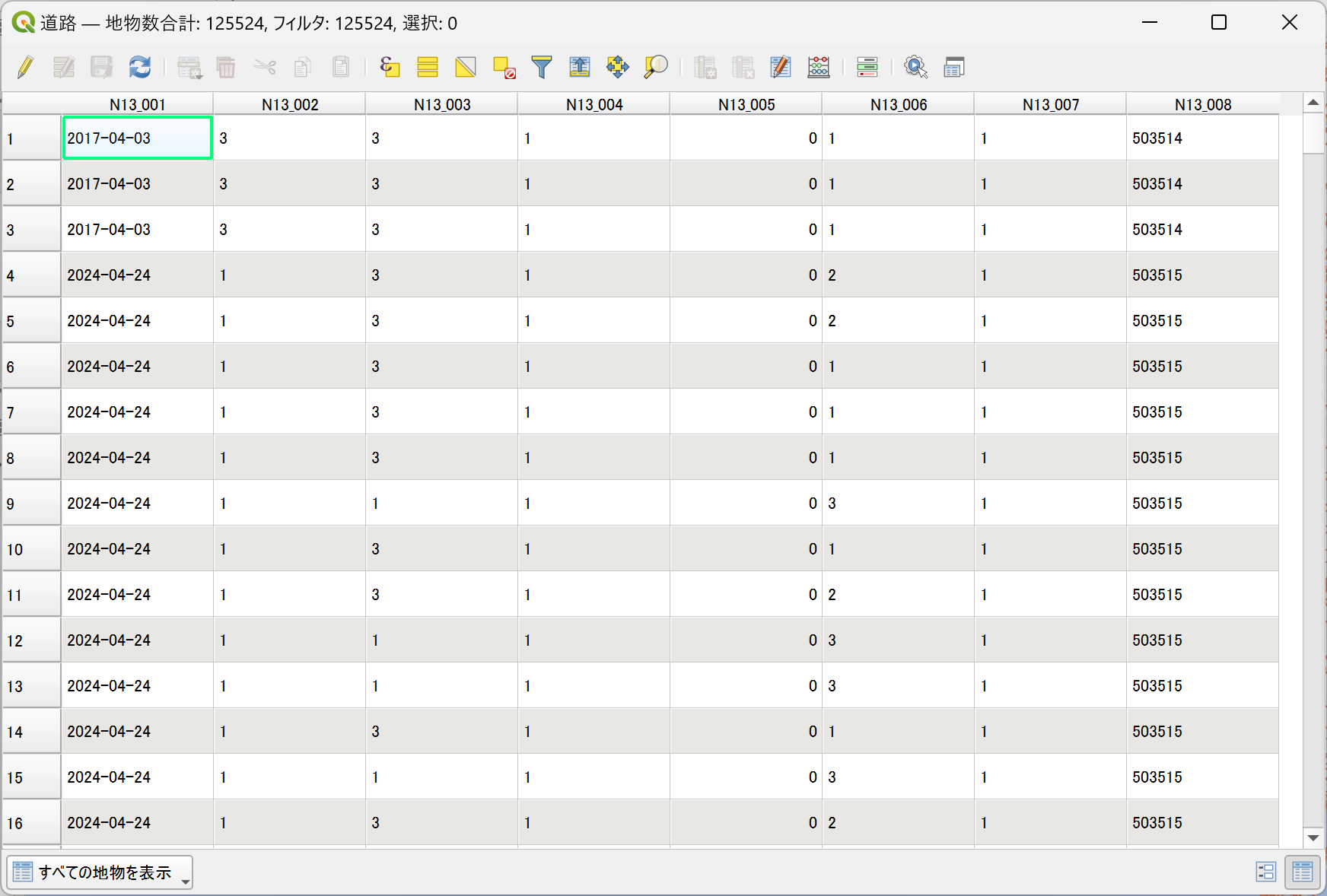Toggle editing mode with the pencil icon

[x=25, y=67]
